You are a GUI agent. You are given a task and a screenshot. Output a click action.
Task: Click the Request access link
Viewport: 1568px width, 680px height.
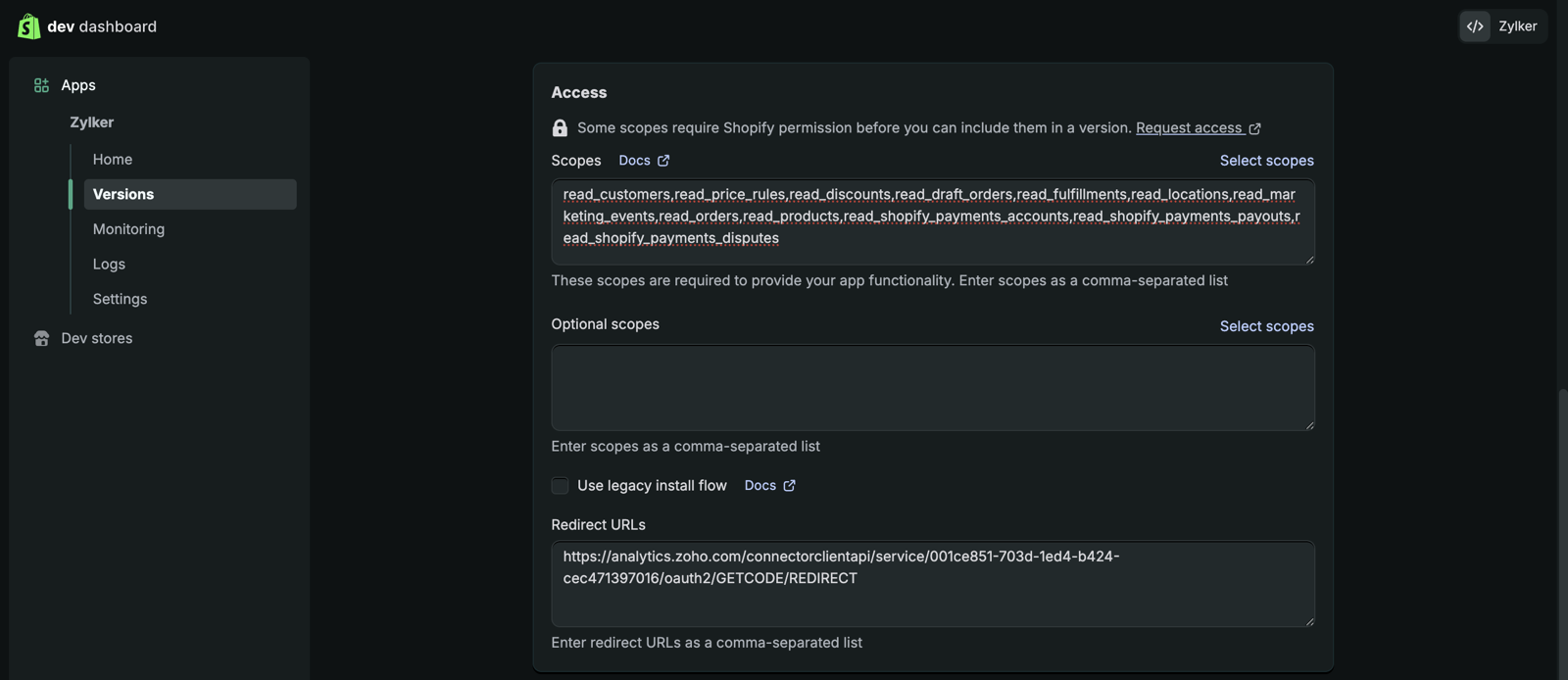[x=1189, y=128]
